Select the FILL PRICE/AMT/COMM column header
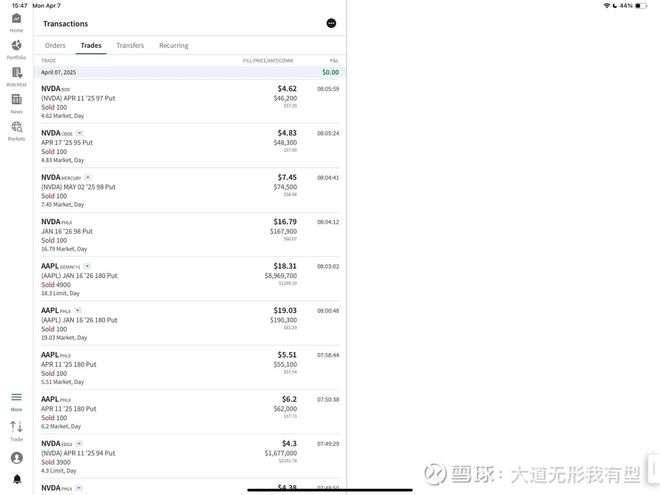This screenshot has width=660, height=495. [268, 61]
